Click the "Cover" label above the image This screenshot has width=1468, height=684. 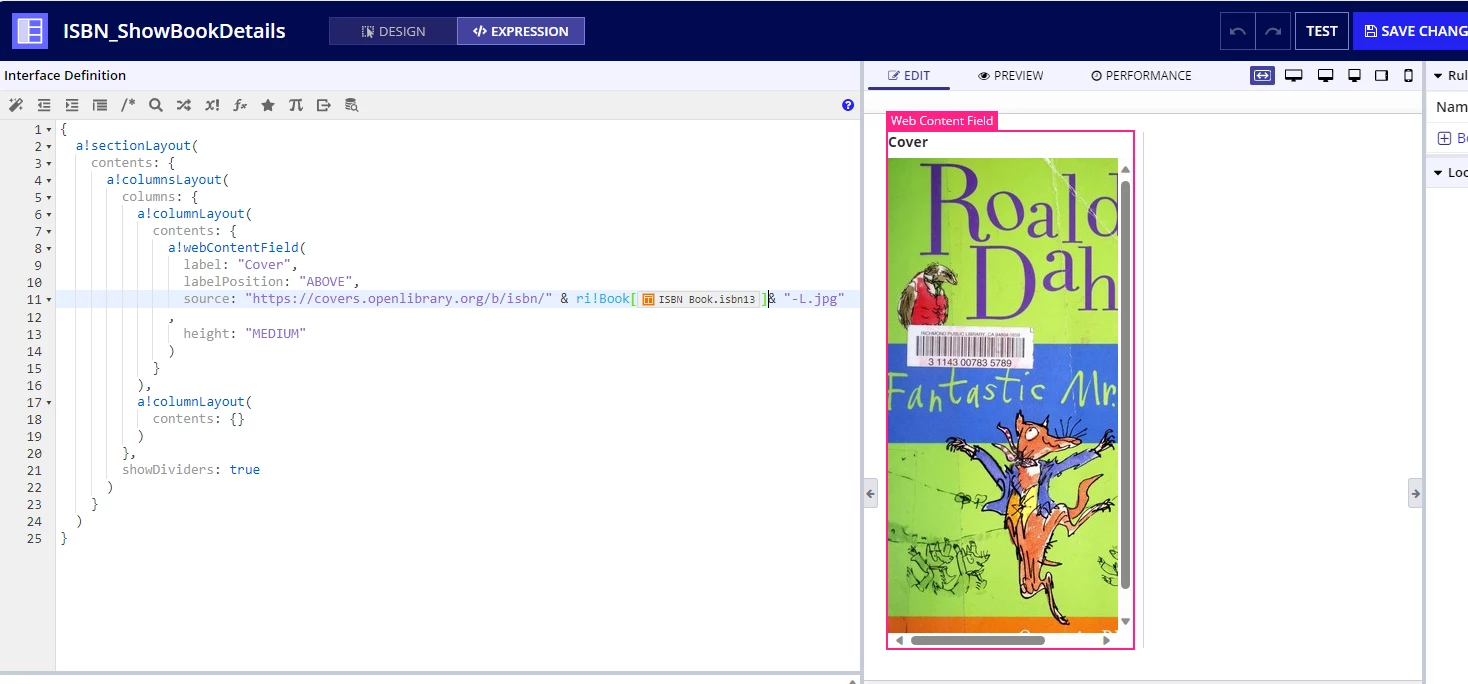908,142
